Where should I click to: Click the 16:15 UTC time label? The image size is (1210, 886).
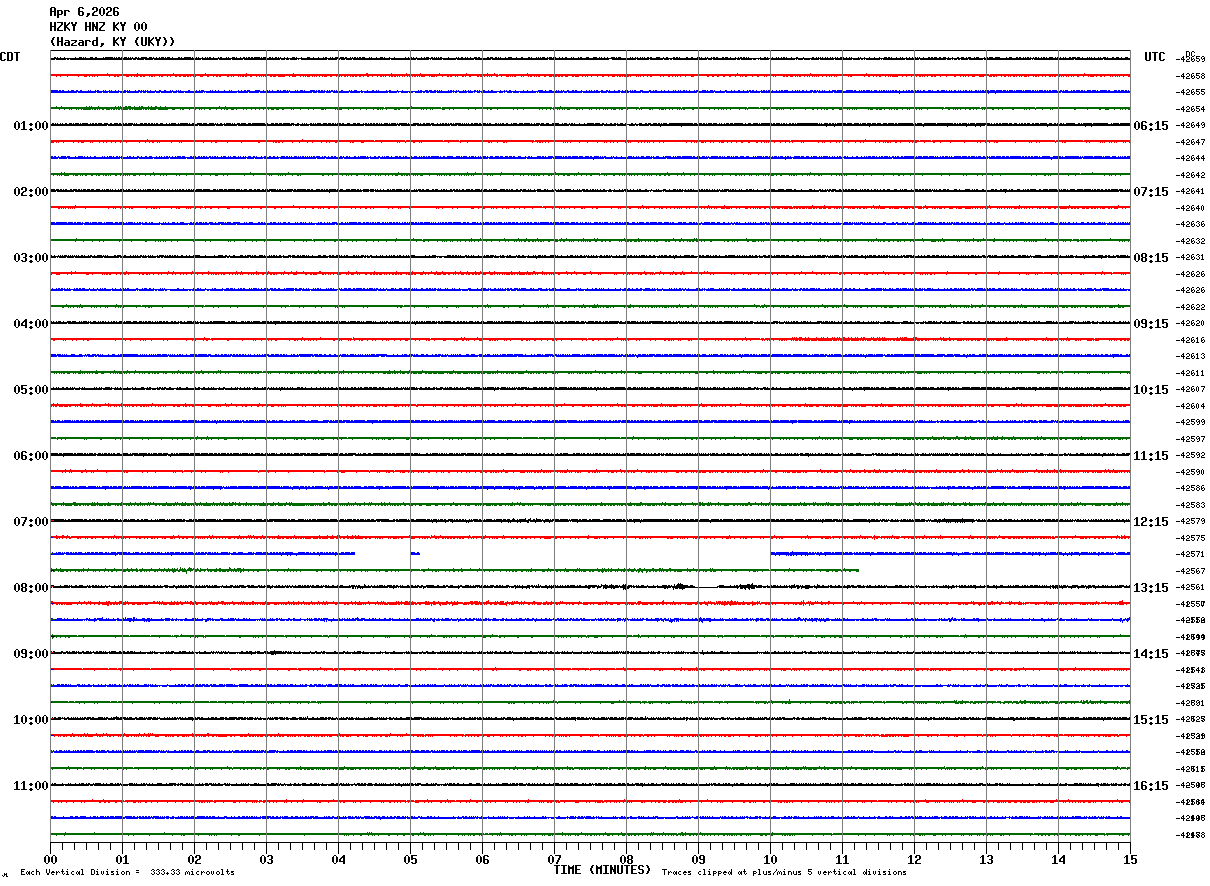1151,786
